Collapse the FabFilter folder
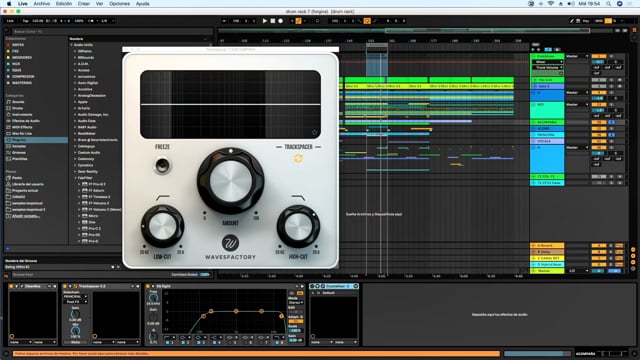 (x=75, y=178)
